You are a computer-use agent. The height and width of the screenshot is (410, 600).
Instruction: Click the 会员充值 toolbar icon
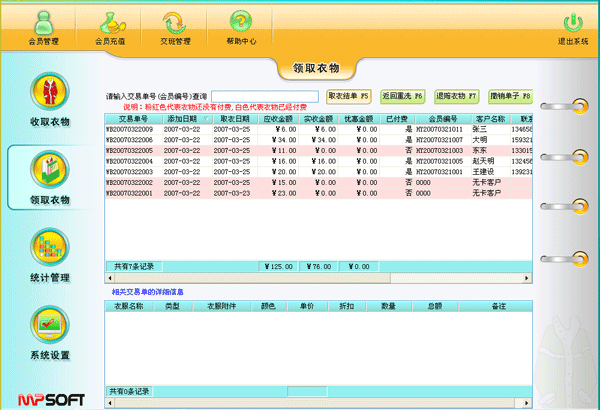109,27
